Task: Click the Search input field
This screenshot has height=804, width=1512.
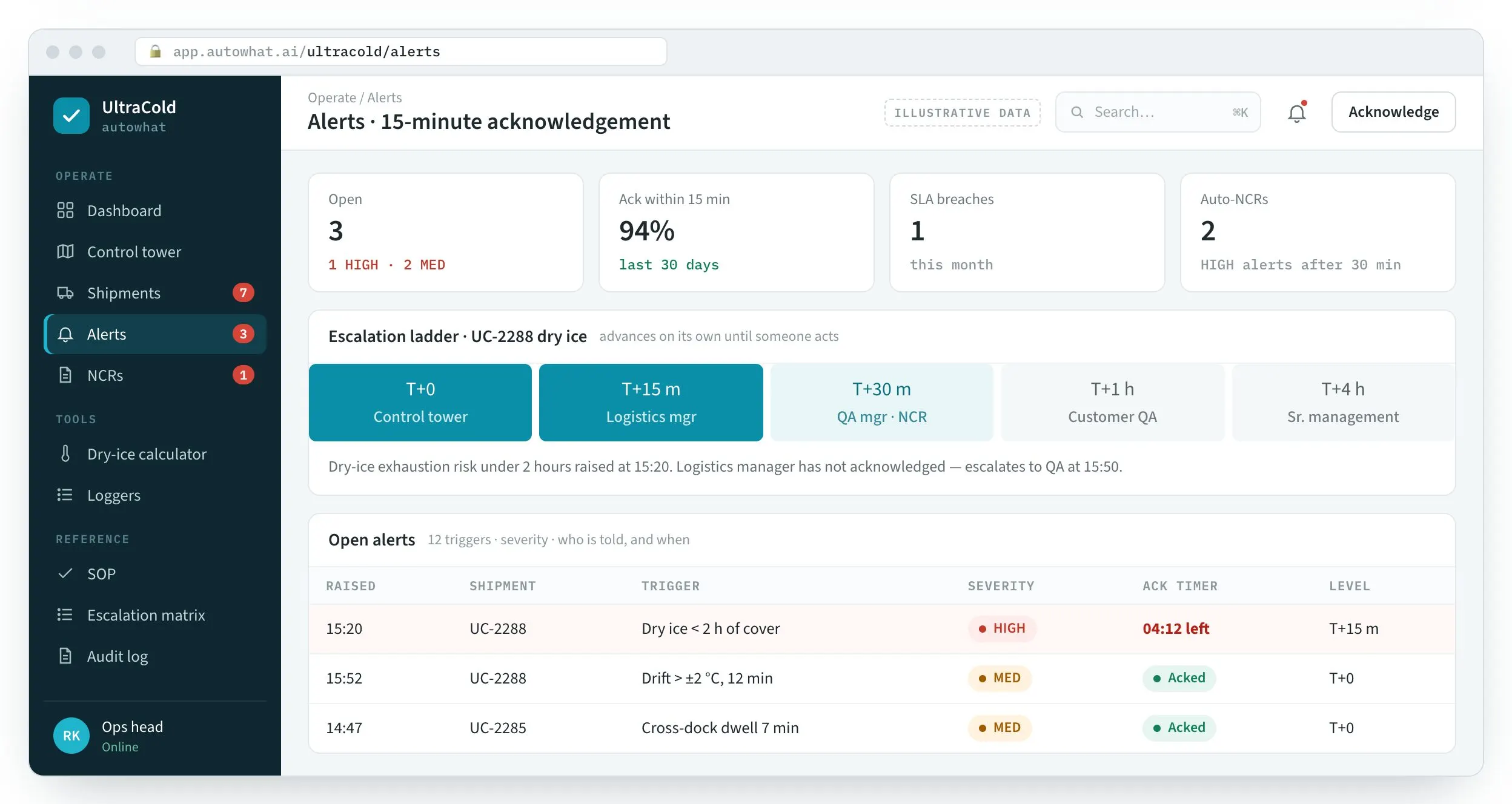Action: tap(1158, 112)
